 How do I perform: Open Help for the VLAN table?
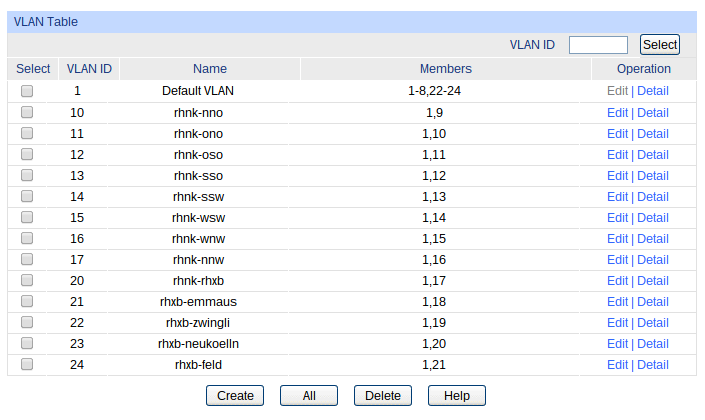[457, 396]
